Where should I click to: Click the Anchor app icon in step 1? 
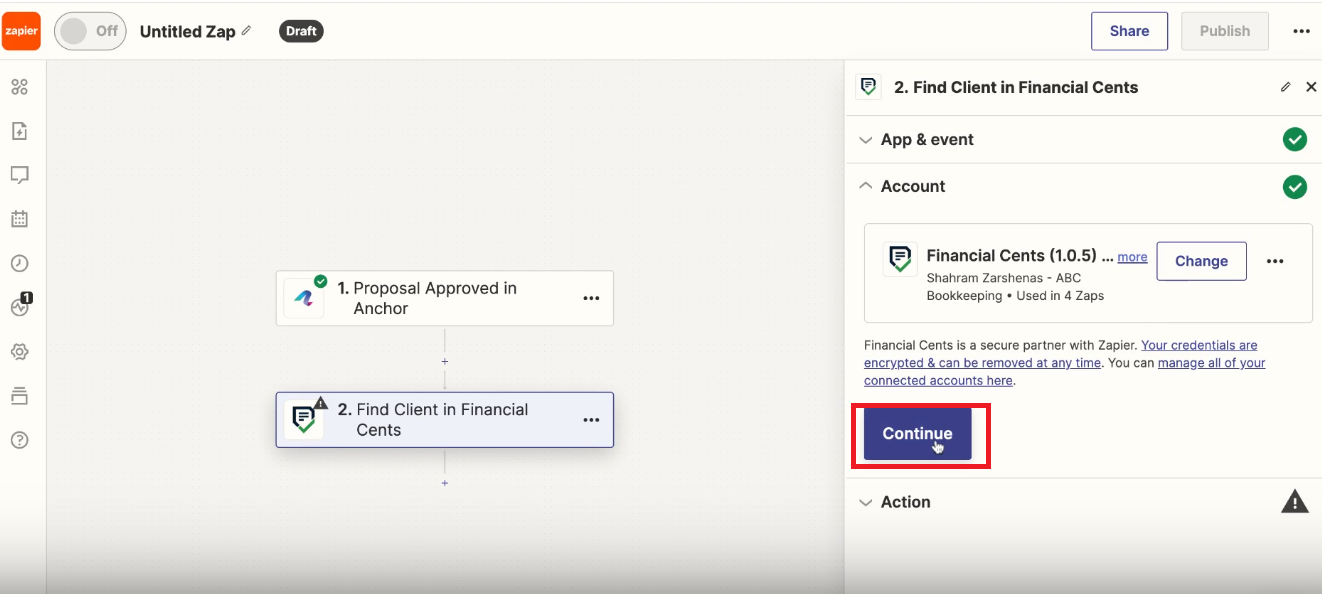coord(304,298)
